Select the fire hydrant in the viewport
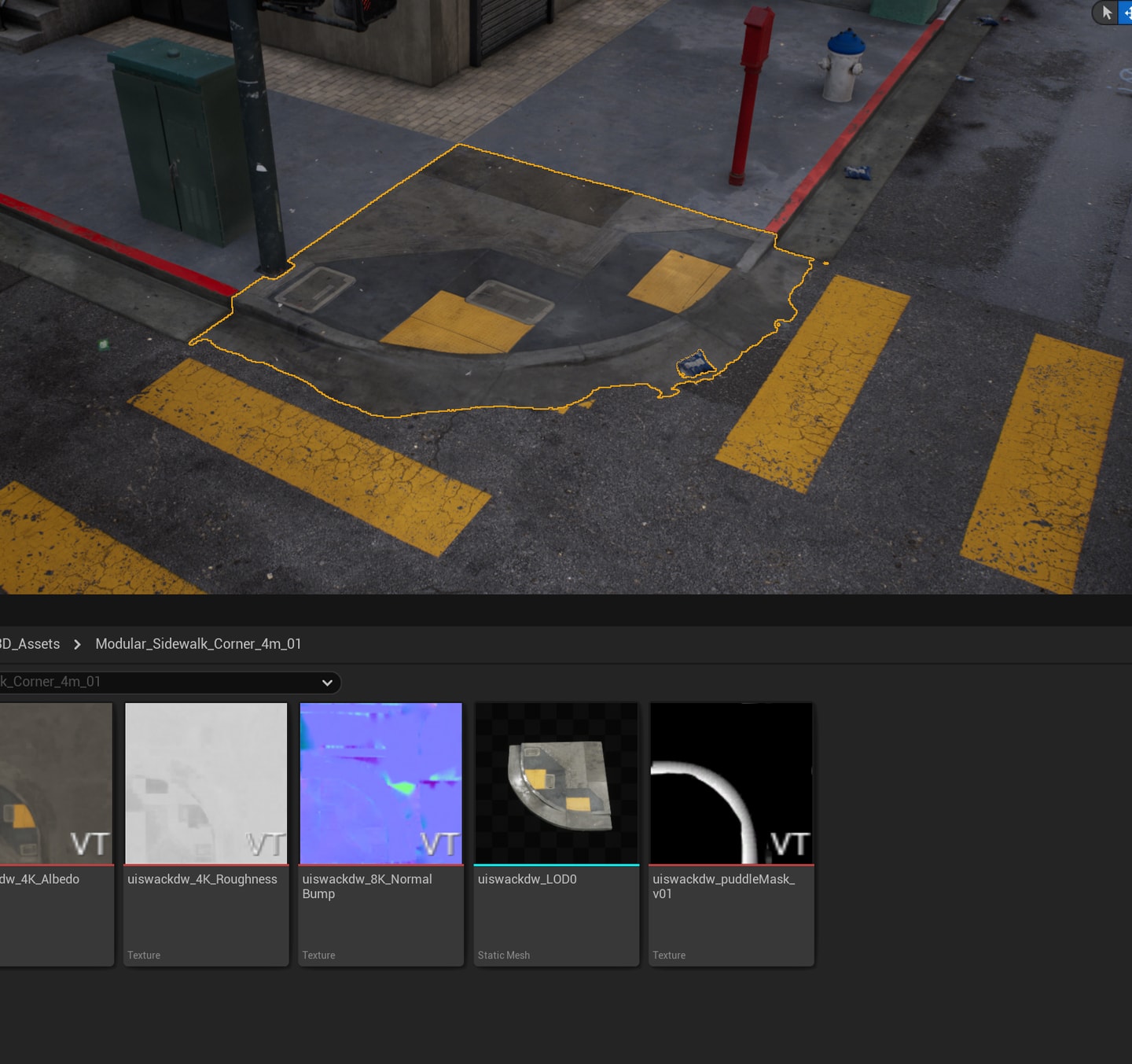The width and height of the screenshot is (1132, 1064). pyautogui.click(x=842, y=66)
